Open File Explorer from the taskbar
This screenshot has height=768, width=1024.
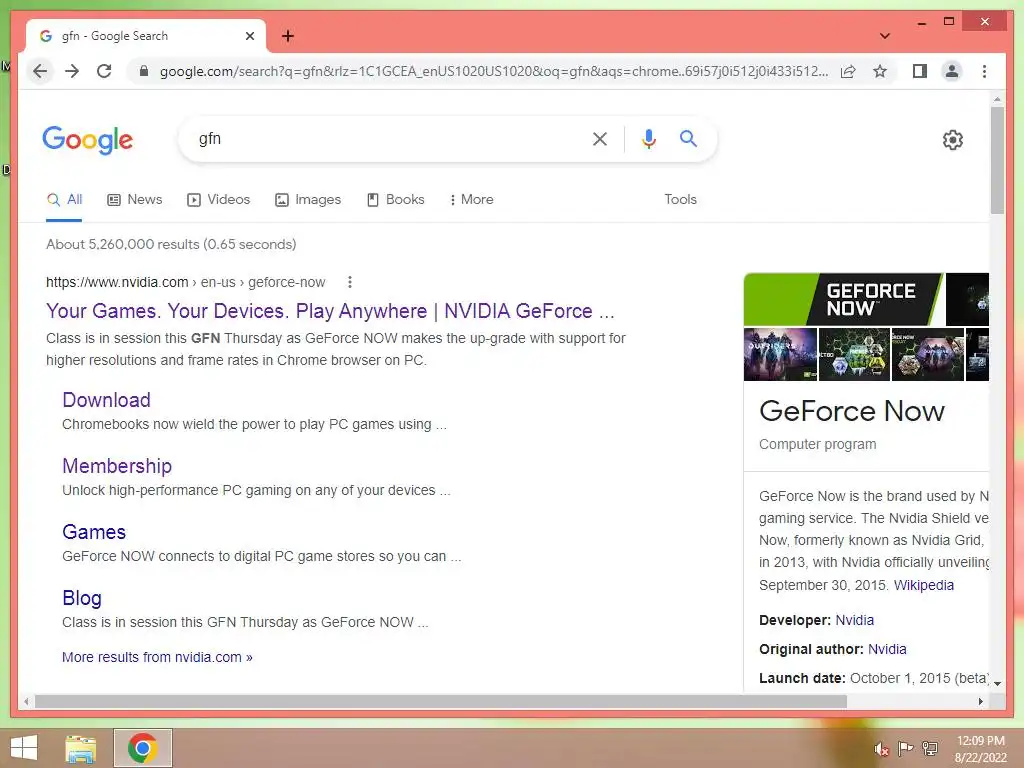tap(81, 748)
